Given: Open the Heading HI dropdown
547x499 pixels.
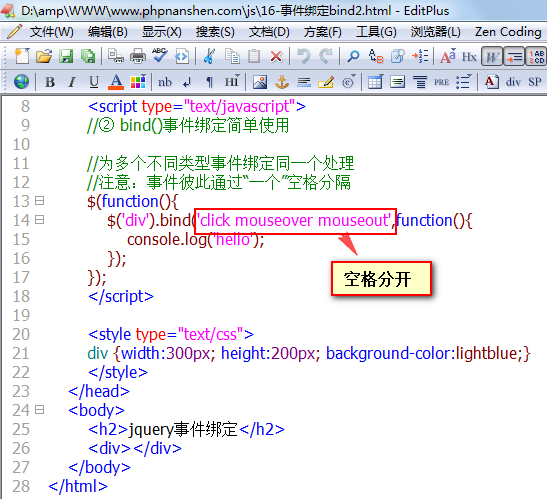Looking at the screenshot, I should (232, 82).
